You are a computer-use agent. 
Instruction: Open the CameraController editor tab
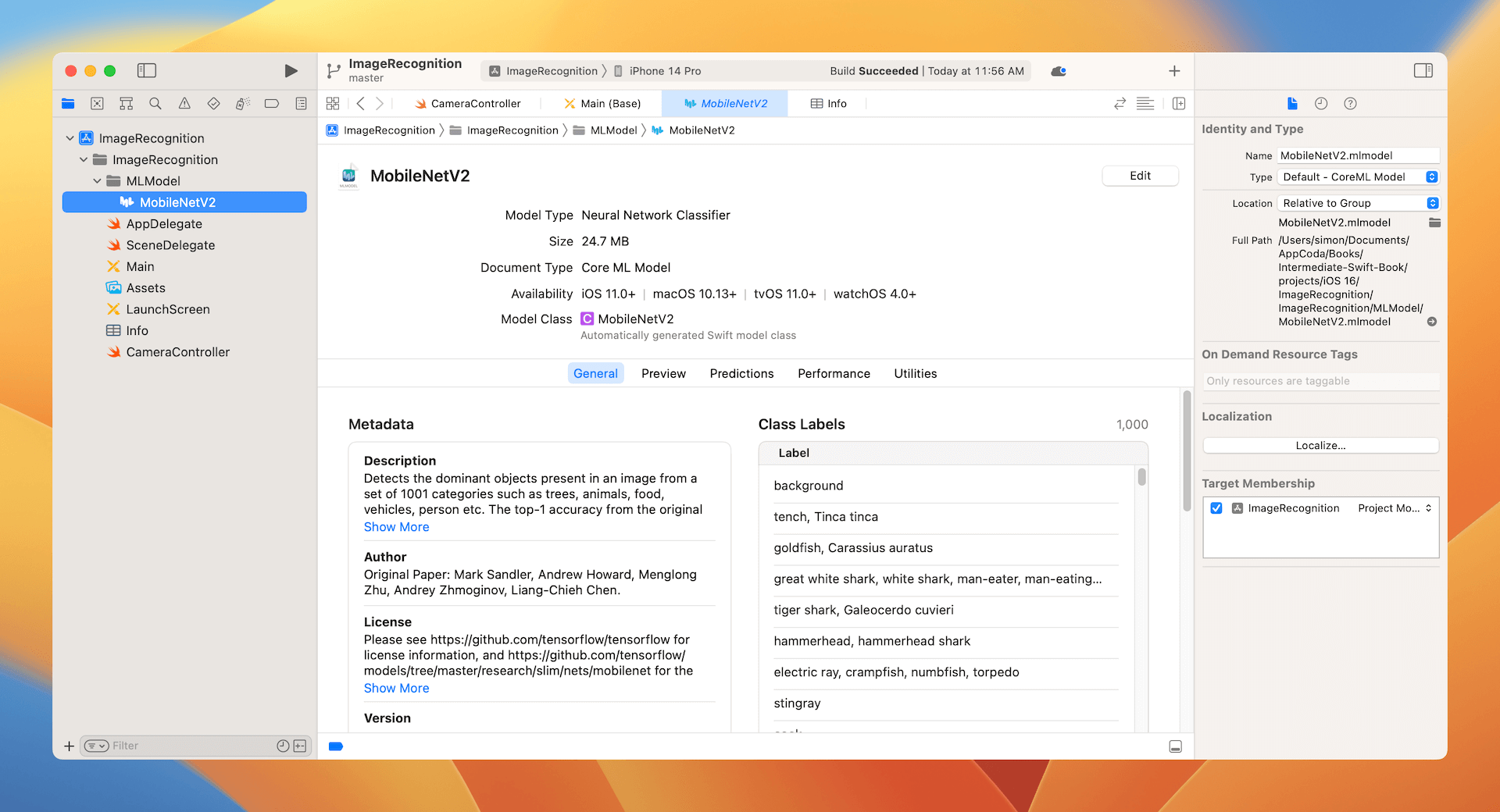tap(467, 103)
